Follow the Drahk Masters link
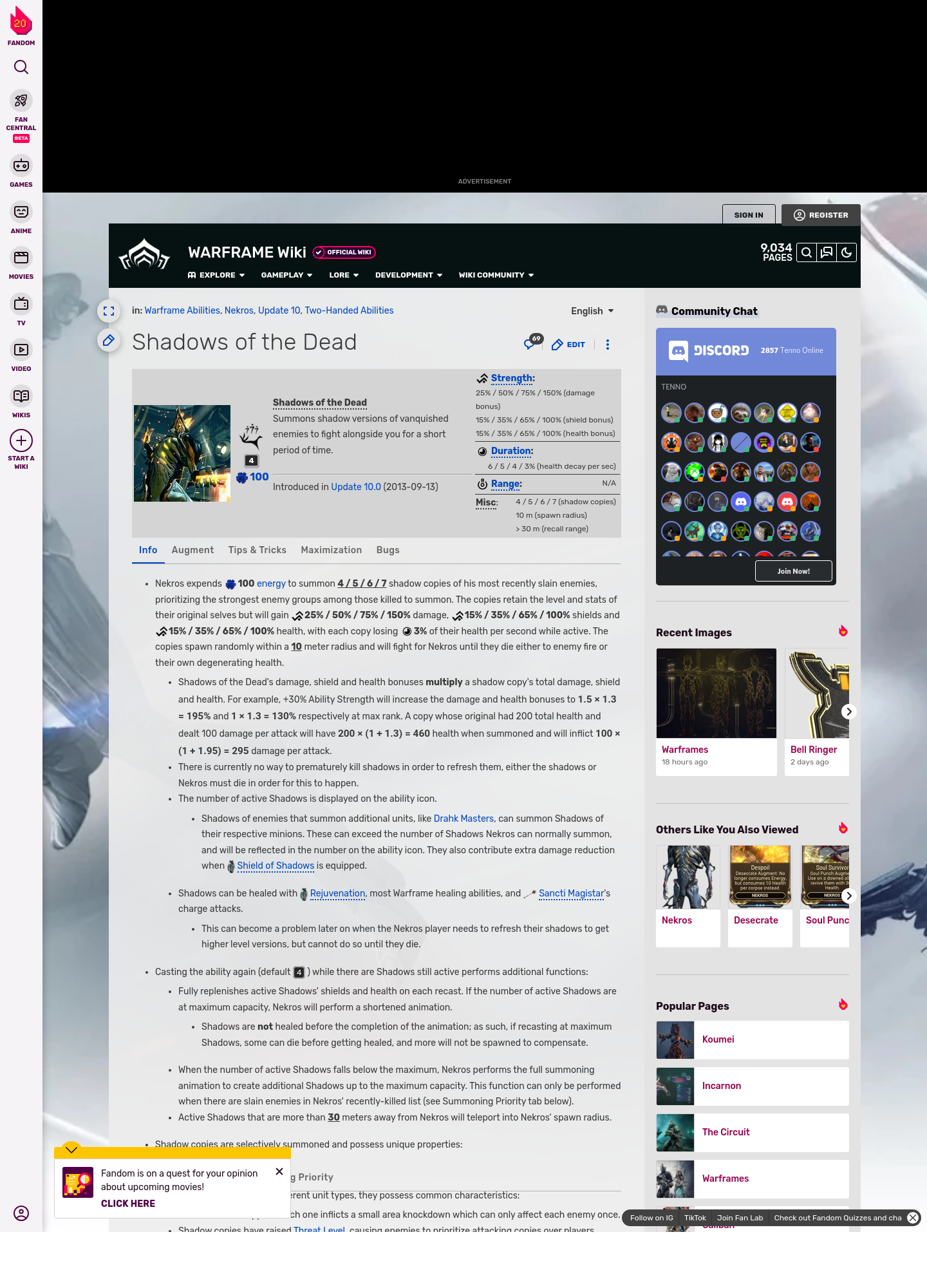The height and width of the screenshot is (1288, 927). coord(464,819)
